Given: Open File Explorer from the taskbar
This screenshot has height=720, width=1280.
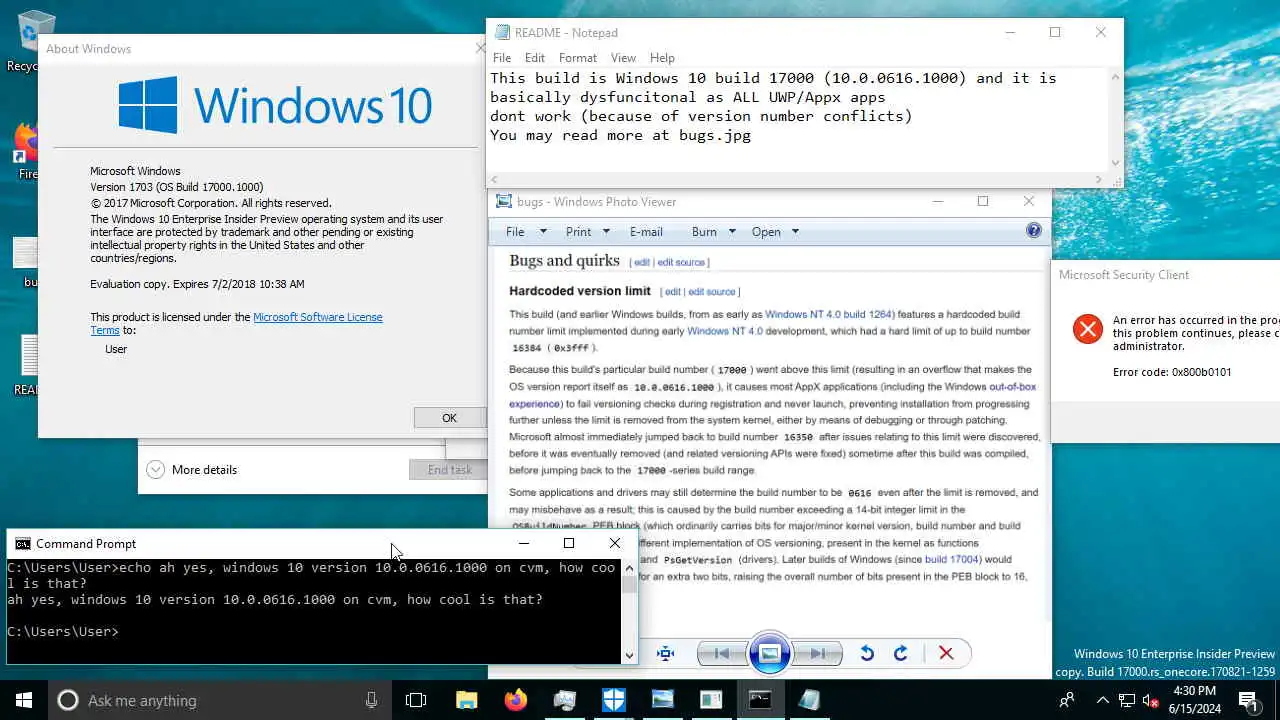Looking at the screenshot, I should tap(466, 700).
